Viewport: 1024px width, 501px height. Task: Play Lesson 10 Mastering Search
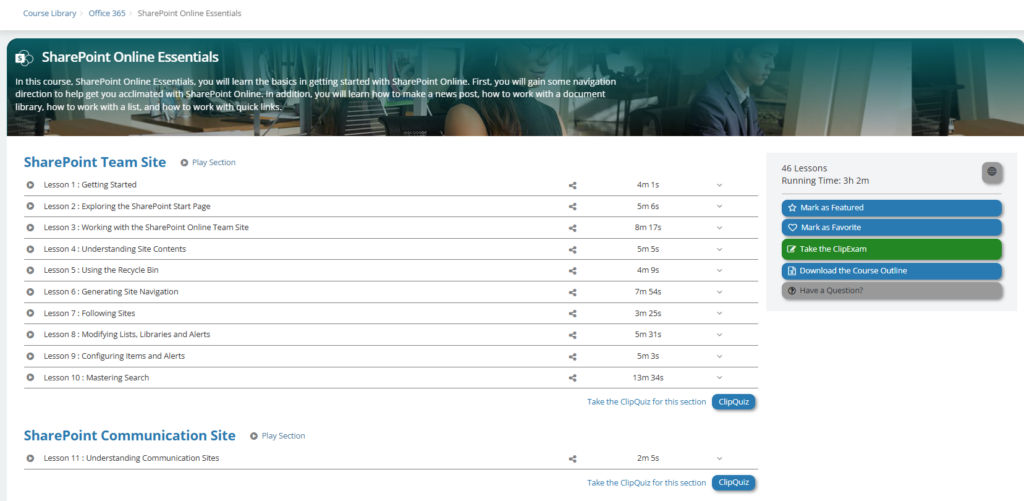click(30, 378)
